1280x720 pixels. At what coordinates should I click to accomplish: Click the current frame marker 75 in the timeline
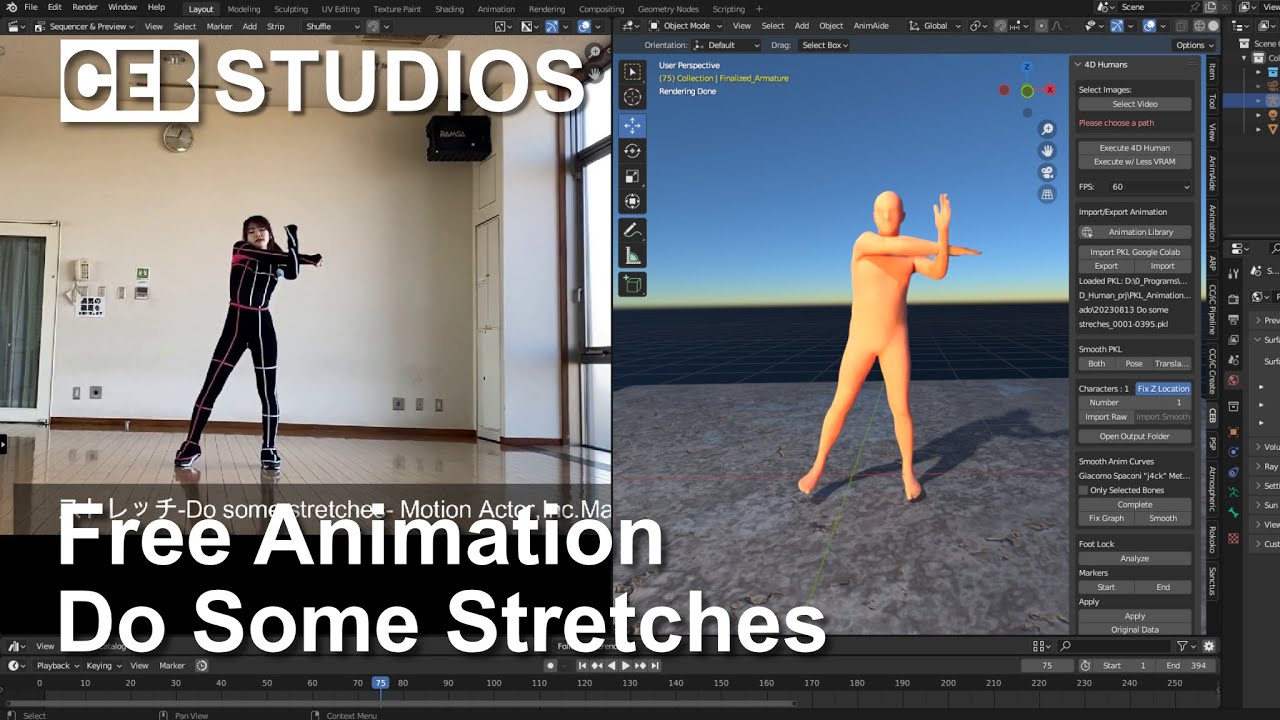(x=380, y=683)
